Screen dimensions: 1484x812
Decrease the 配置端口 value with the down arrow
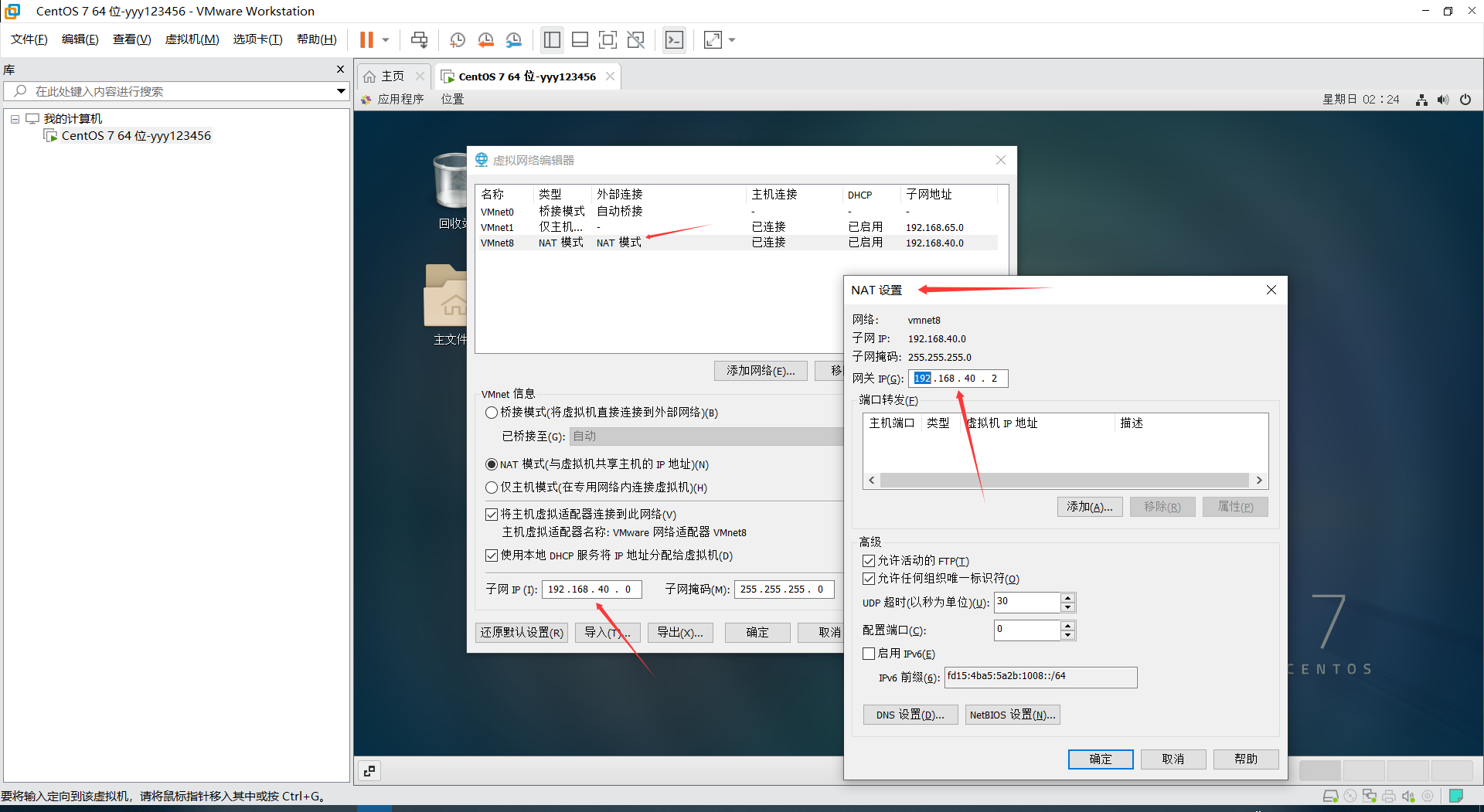[x=1067, y=635]
